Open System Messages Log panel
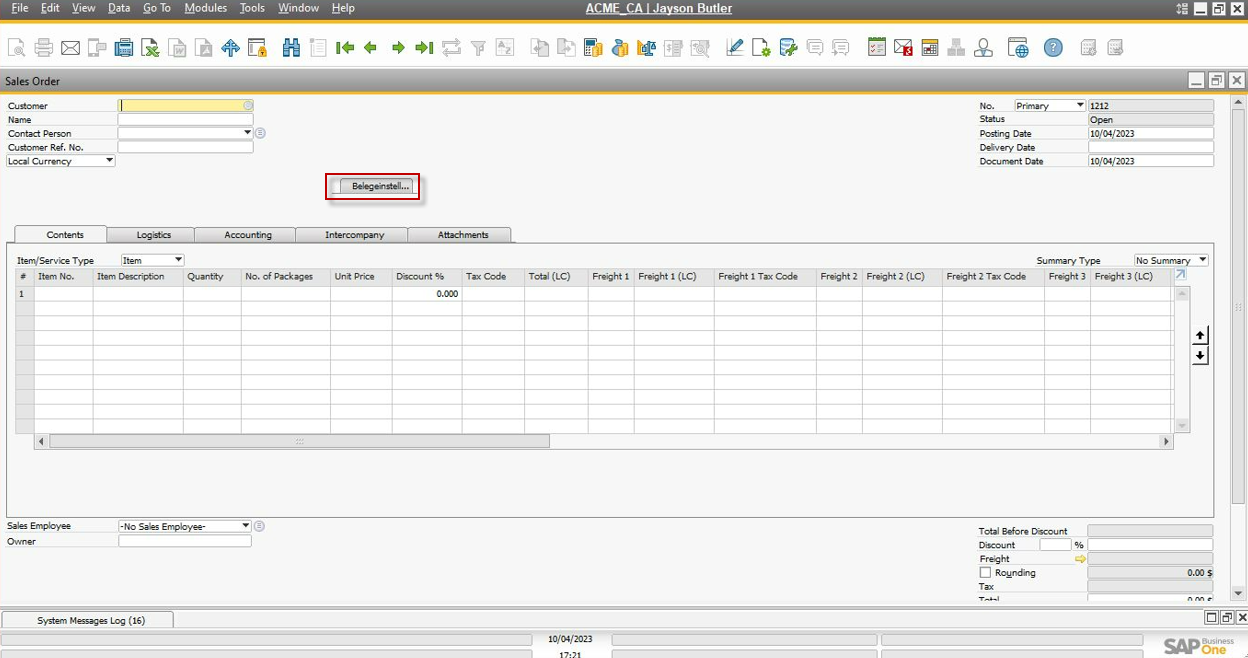The height and width of the screenshot is (658, 1248). pyautogui.click(x=90, y=620)
